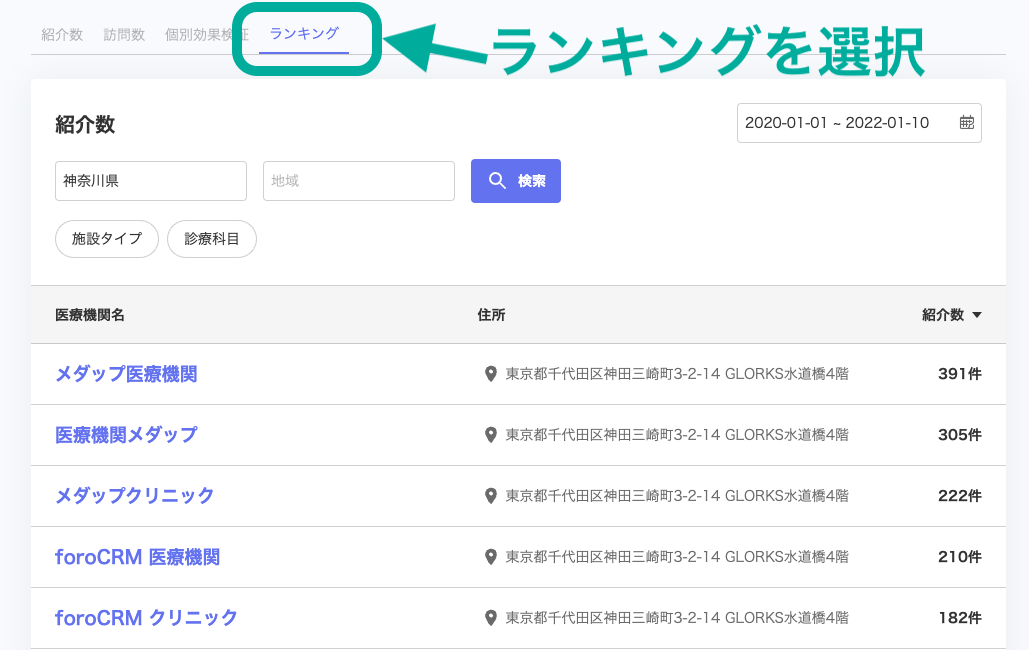Open the メダップクリニック link

pyautogui.click(x=135, y=496)
